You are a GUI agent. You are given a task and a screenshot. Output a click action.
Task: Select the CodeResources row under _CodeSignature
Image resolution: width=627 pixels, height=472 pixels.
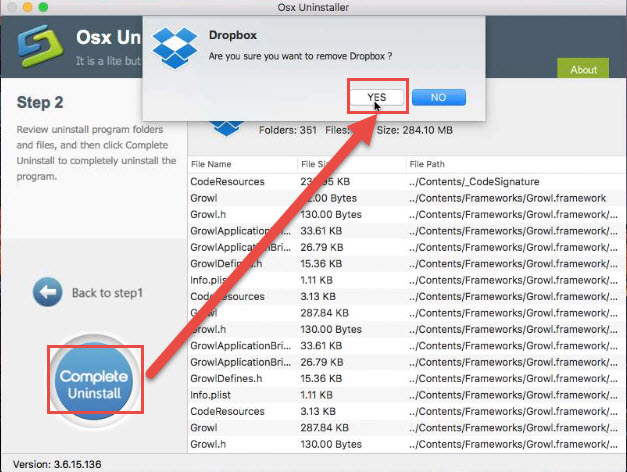pyautogui.click(x=400, y=182)
